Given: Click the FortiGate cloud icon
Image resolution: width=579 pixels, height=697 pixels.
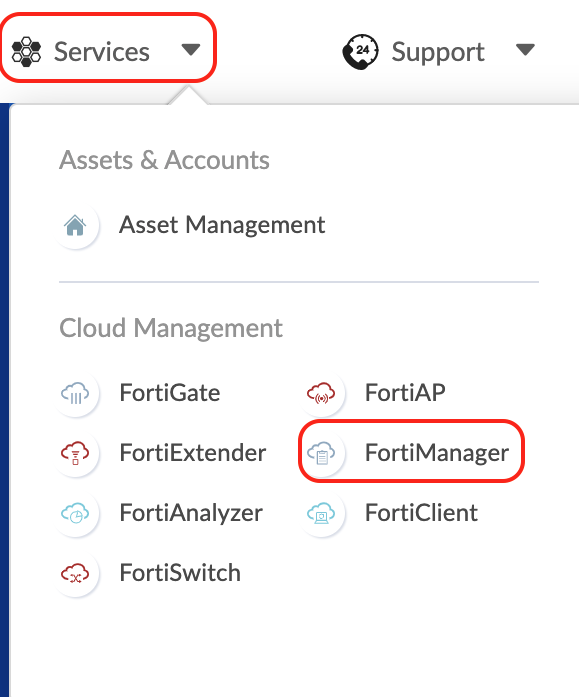Looking at the screenshot, I should pos(75,393).
